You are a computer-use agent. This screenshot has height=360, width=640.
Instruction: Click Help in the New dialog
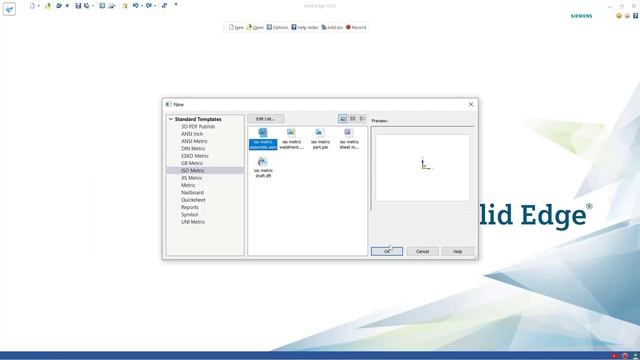(458, 251)
